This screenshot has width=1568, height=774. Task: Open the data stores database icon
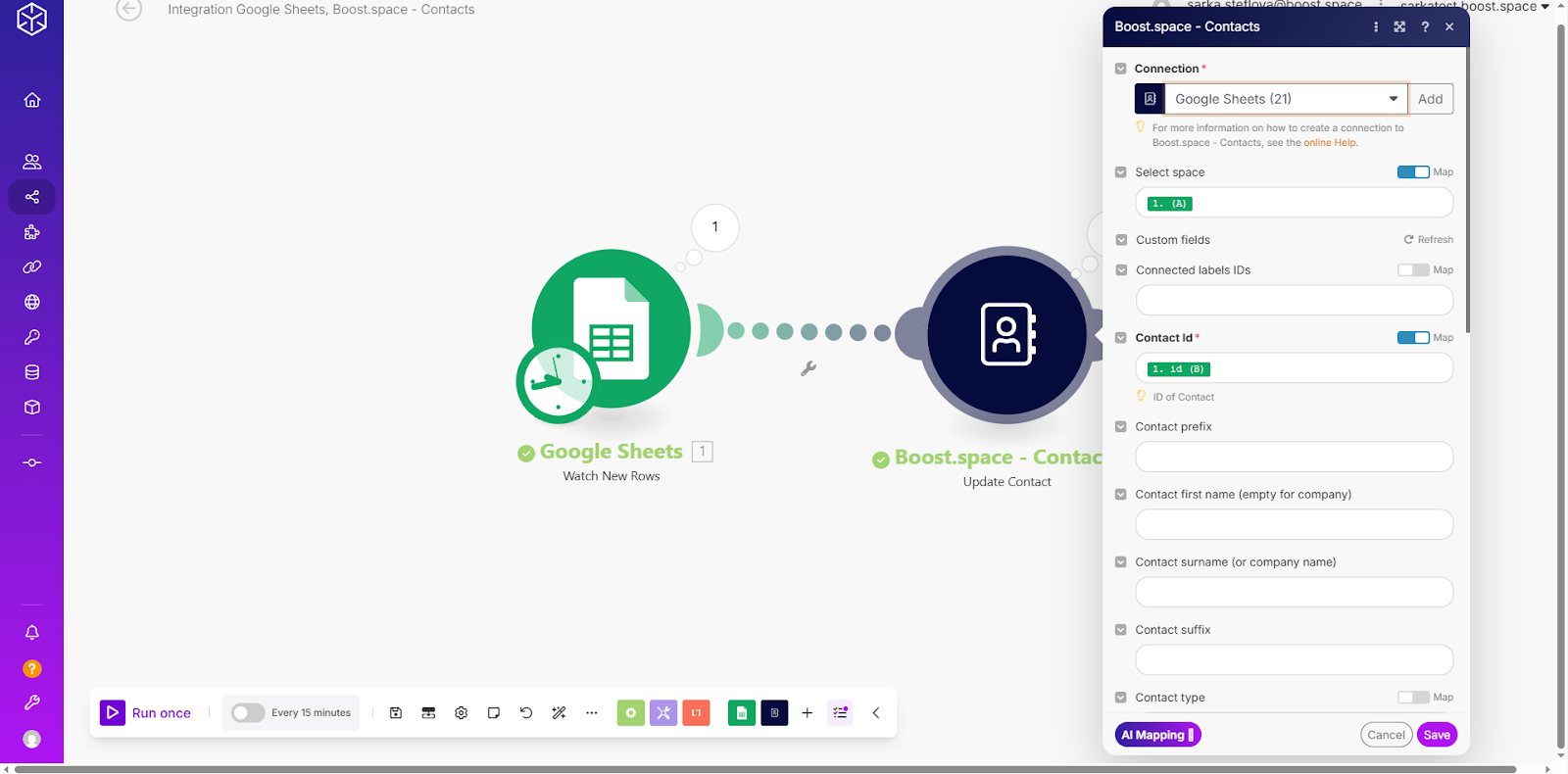pos(32,372)
